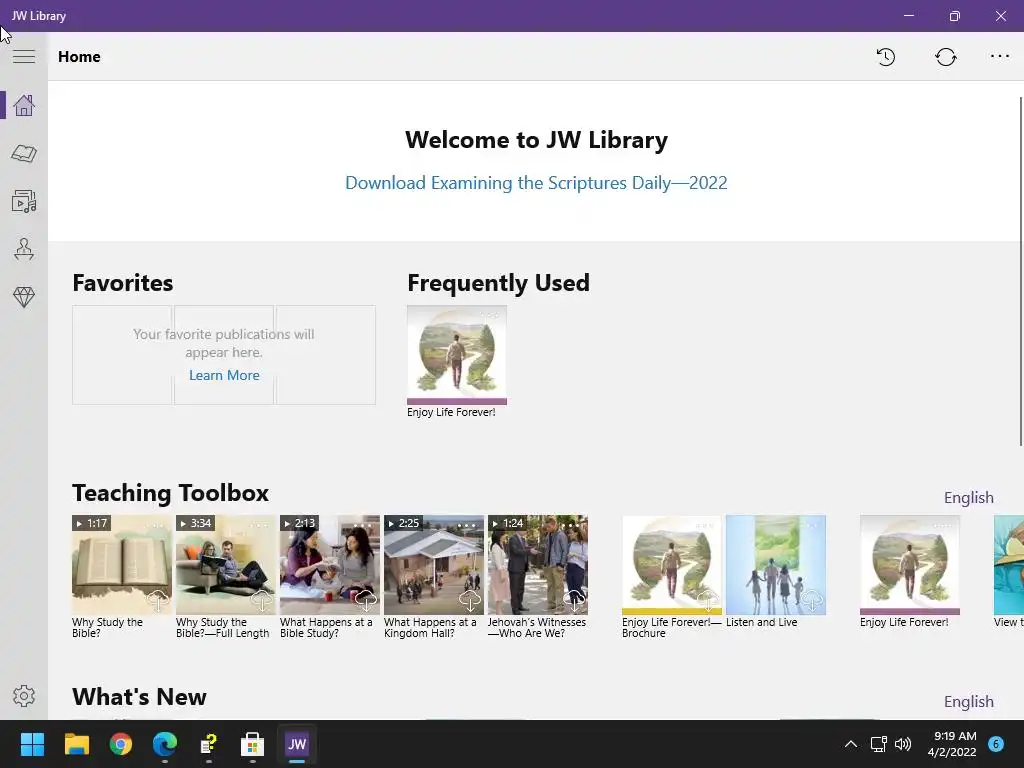This screenshot has width=1024, height=768.
Task: Play 'Why Study the Bible?' video thumbnail
Action: [121, 565]
